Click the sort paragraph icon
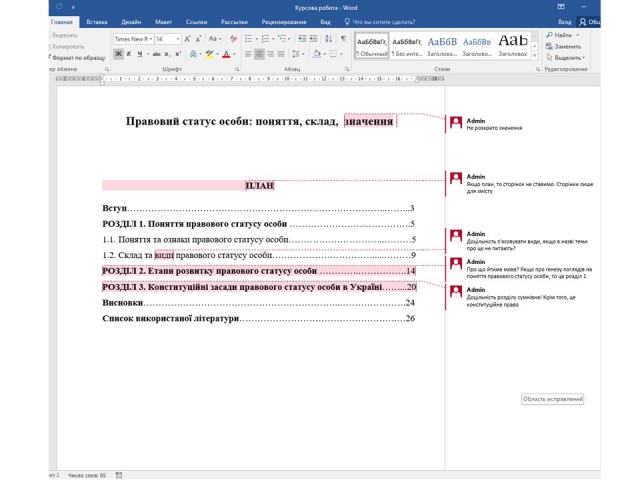 coord(327,39)
